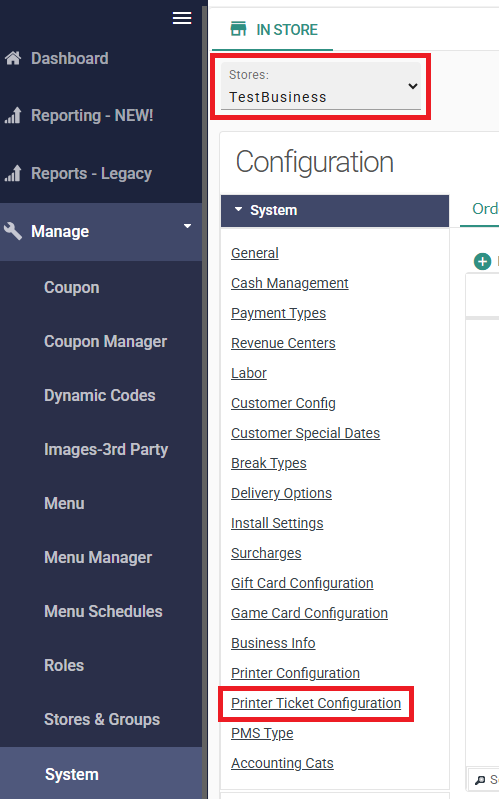This screenshot has width=499, height=799.
Task: Open Printer Ticket Configuration link
Action: tap(316, 703)
